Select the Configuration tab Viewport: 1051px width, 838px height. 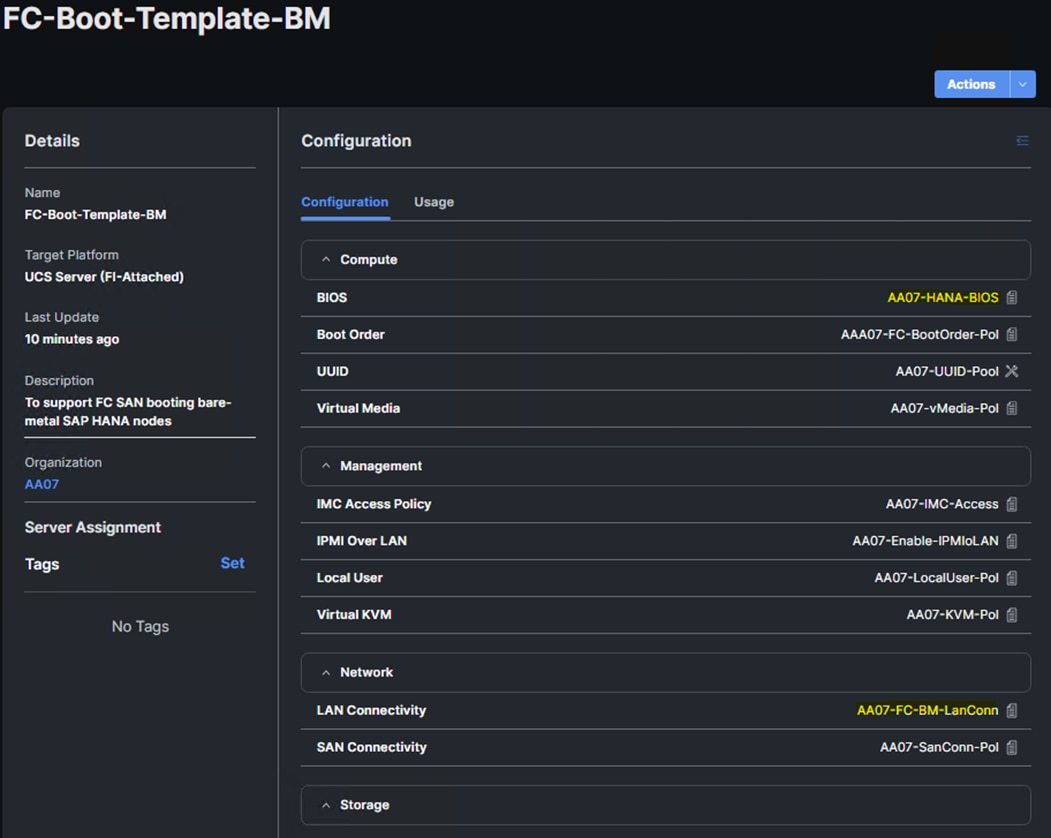pyautogui.click(x=345, y=202)
